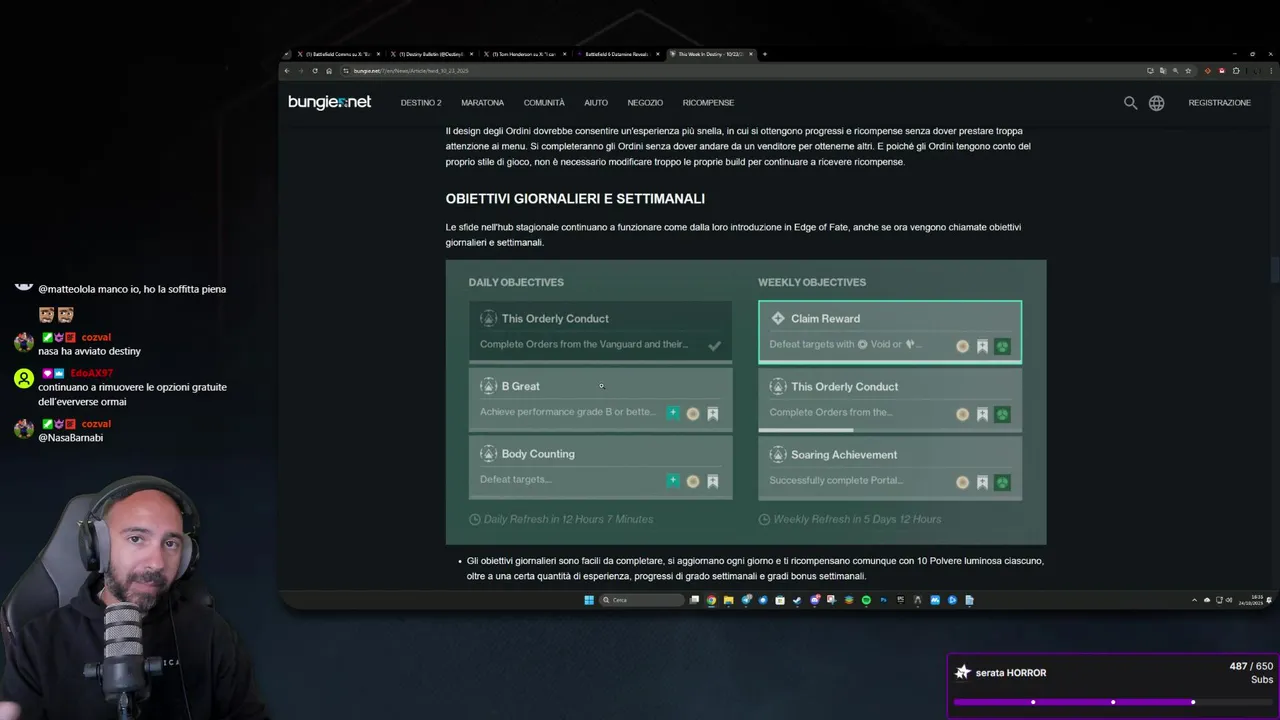Close the This Week In Destiny tab
This screenshot has width=1280, height=720.
pos(751,54)
